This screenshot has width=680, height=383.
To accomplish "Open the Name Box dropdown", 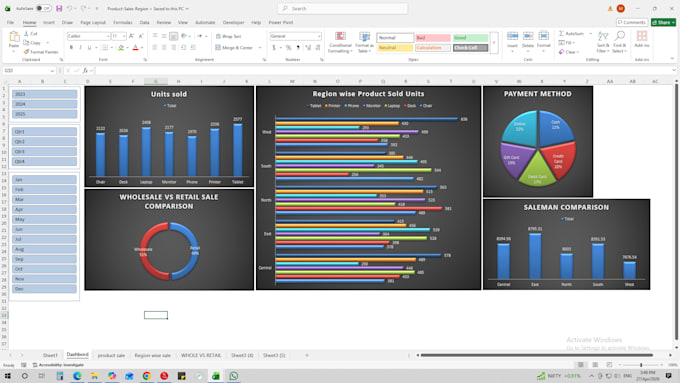I will [x=52, y=70].
